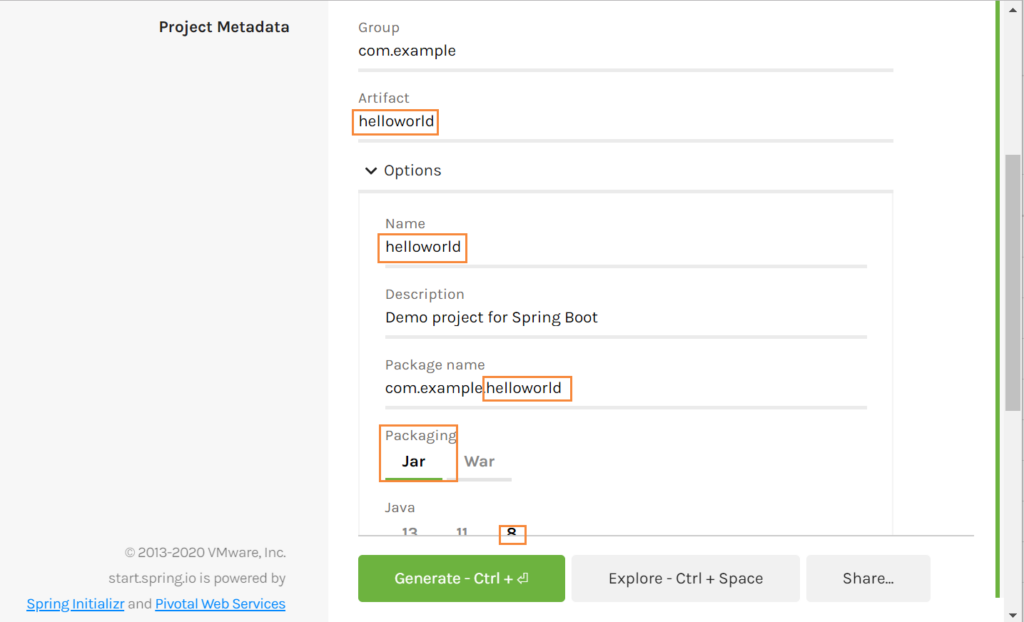Open the Explore - Ctrl + Space button
The height and width of the screenshot is (622, 1024).
685,578
